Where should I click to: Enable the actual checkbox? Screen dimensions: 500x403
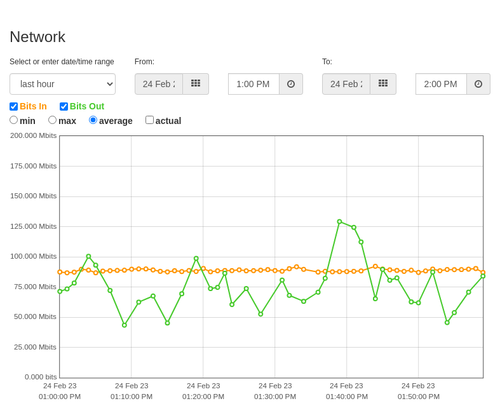tap(150, 120)
